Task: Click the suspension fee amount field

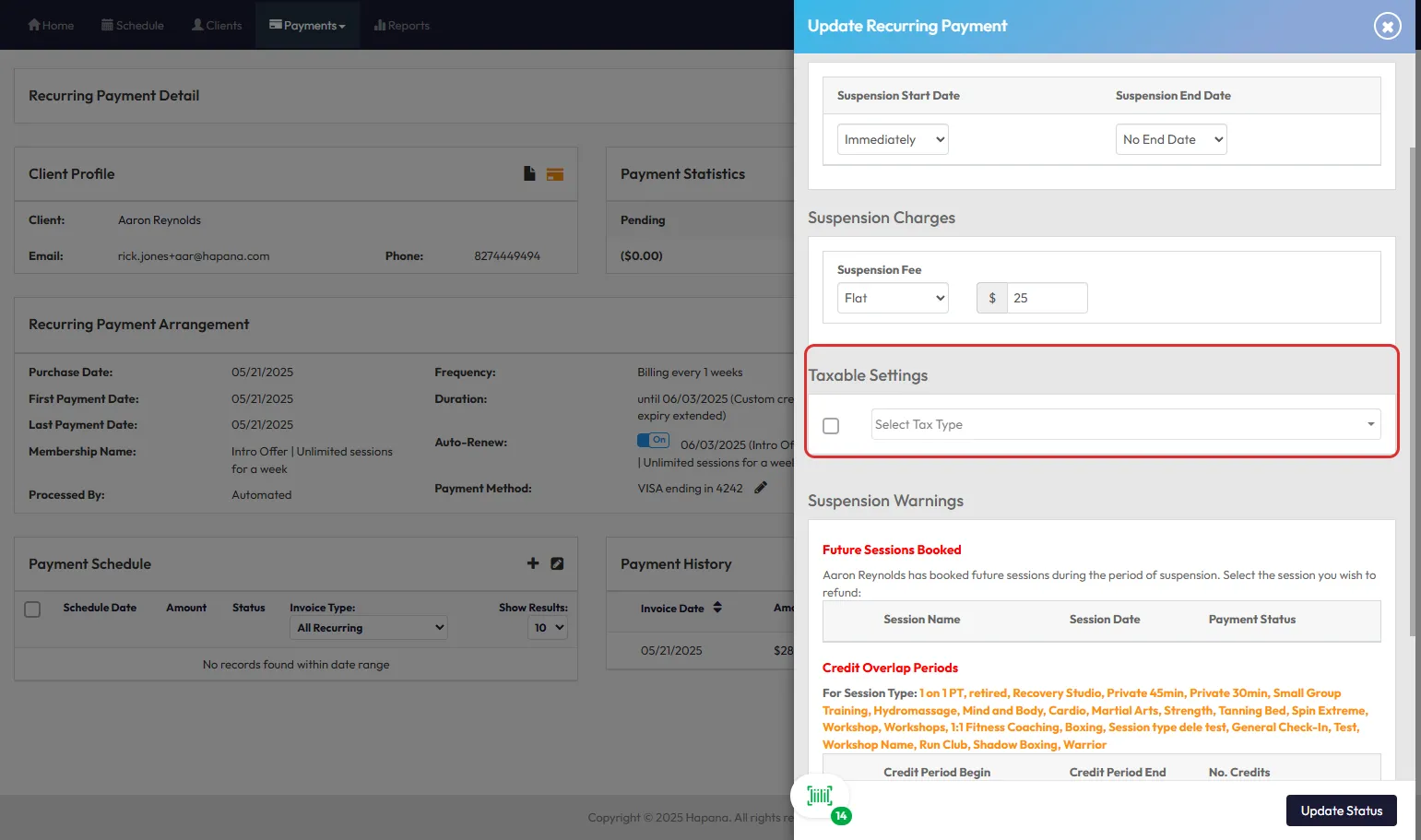Action: pos(1047,298)
